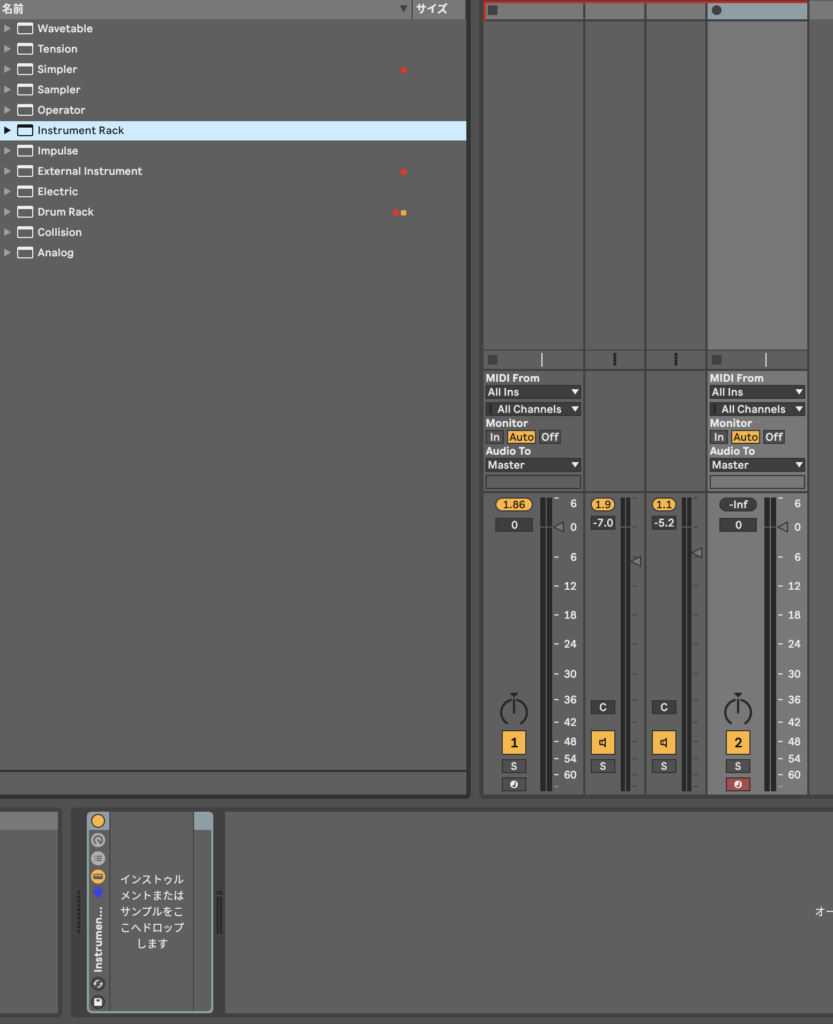
Task: Click track 2 pan knob
Action: coord(737,710)
